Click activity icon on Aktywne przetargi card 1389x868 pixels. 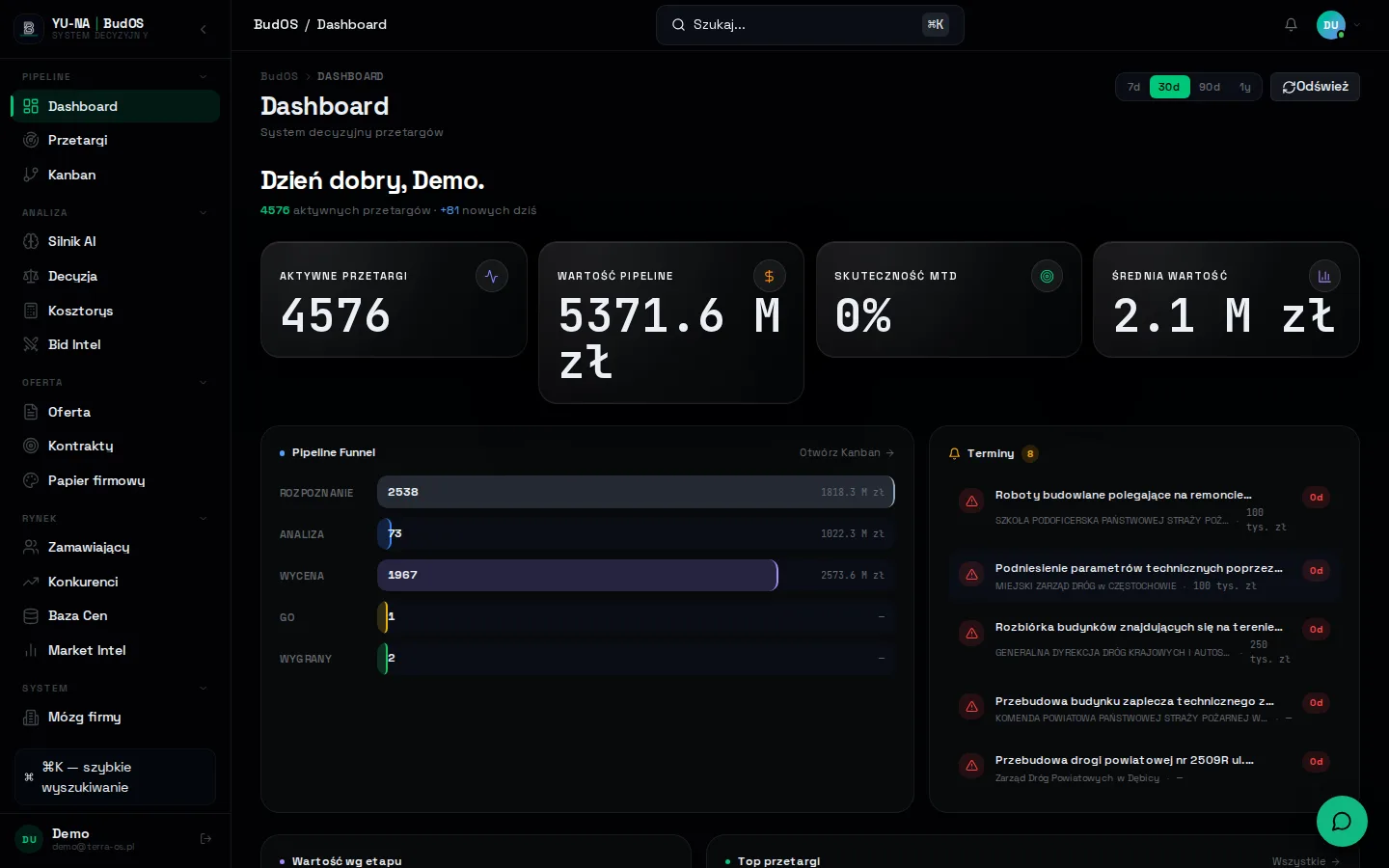pos(492,277)
